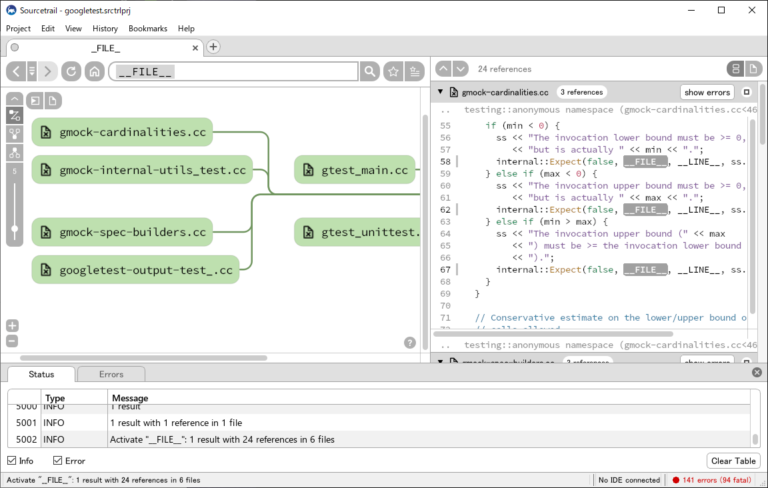Viewport: 768px width, 488px height.
Task: Click the graph depth slider handle
Action: pos(14,228)
